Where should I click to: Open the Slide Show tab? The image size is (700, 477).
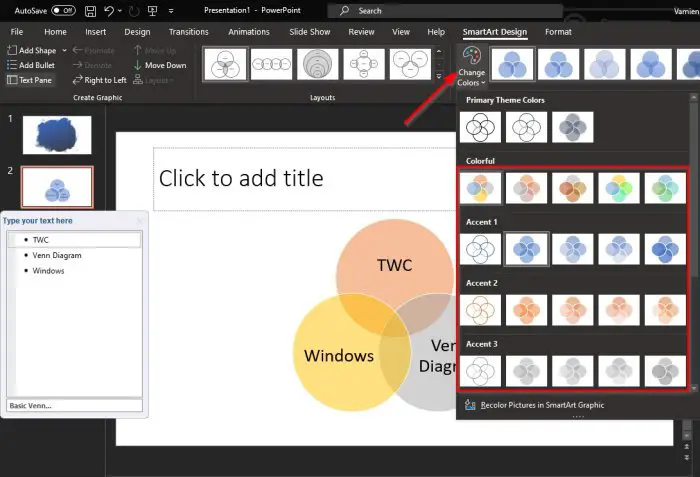(309, 32)
